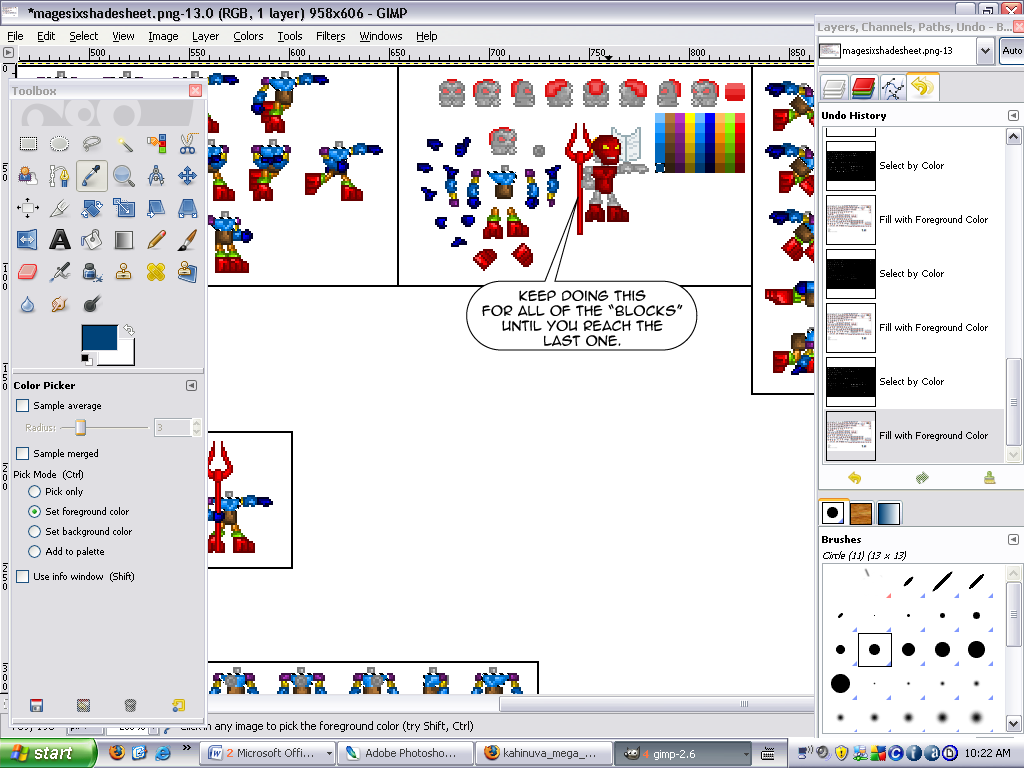The image size is (1024, 768).
Task: Select the Move tool
Action: point(187,175)
